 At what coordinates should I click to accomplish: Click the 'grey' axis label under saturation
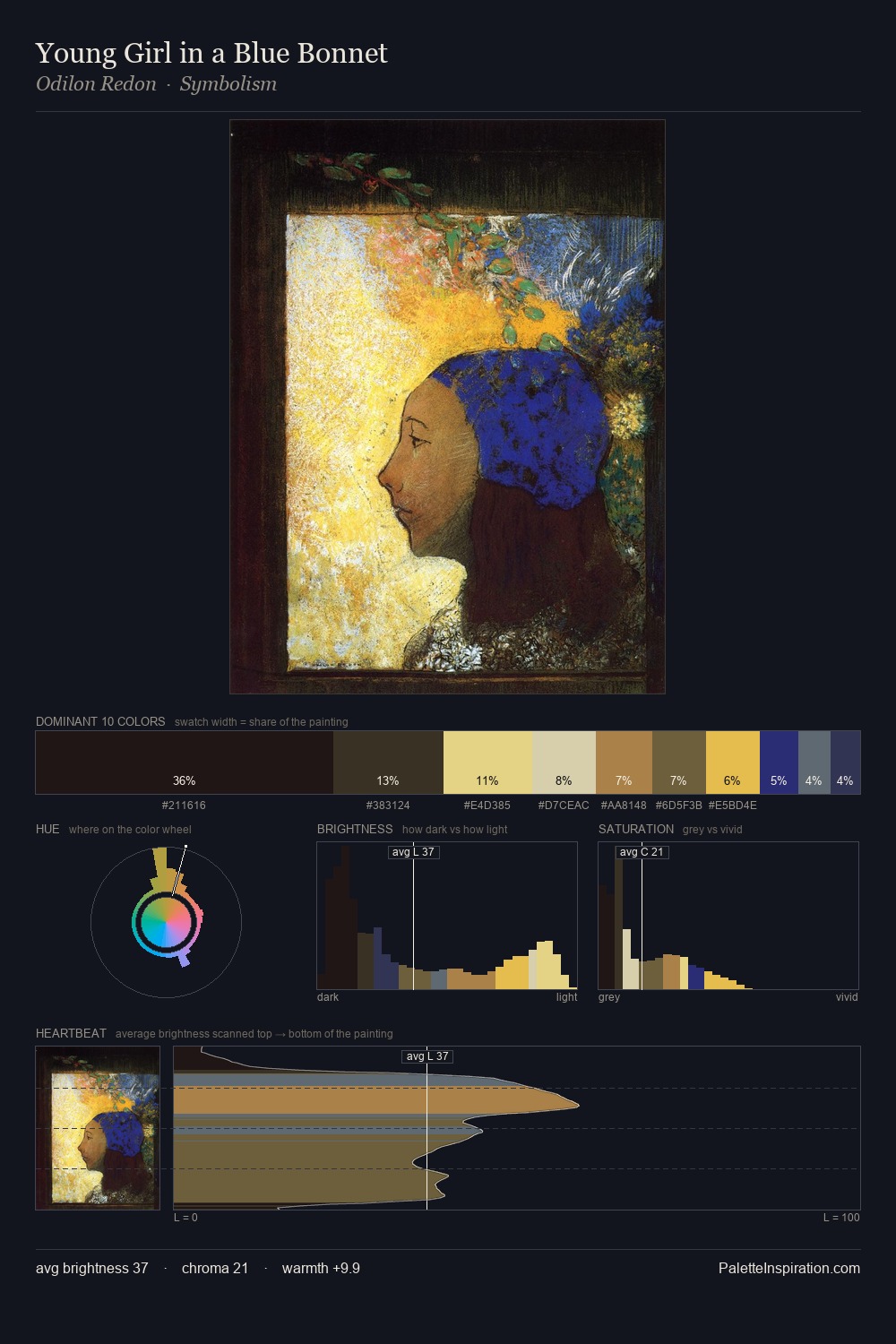tap(609, 997)
